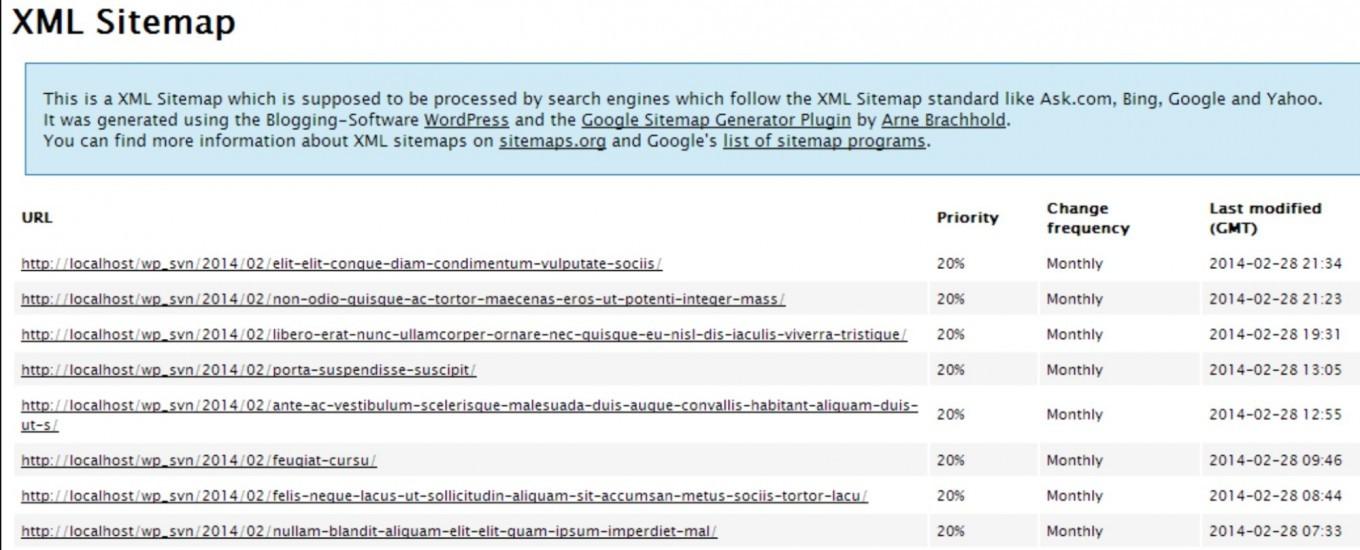Go to the sitemaps.org link

[552, 141]
